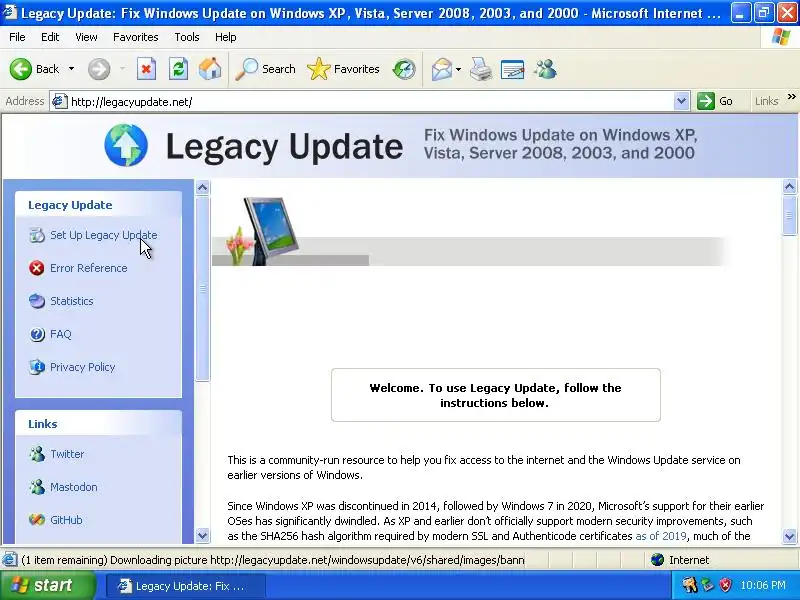Click the greyed Forward arrow button
Image resolution: width=800 pixels, height=600 pixels.
(99, 69)
